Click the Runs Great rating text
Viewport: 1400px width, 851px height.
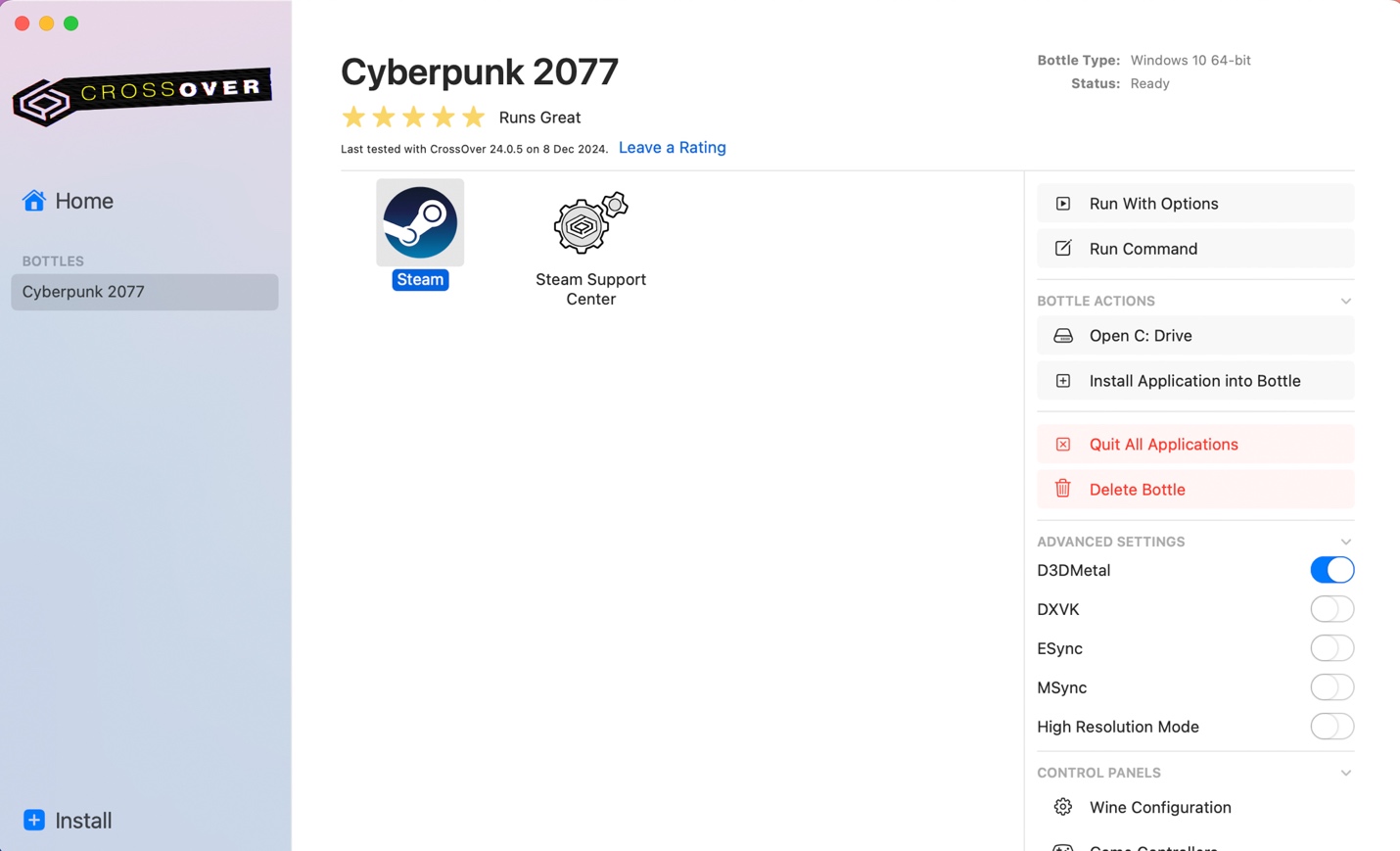click(539, 118)
